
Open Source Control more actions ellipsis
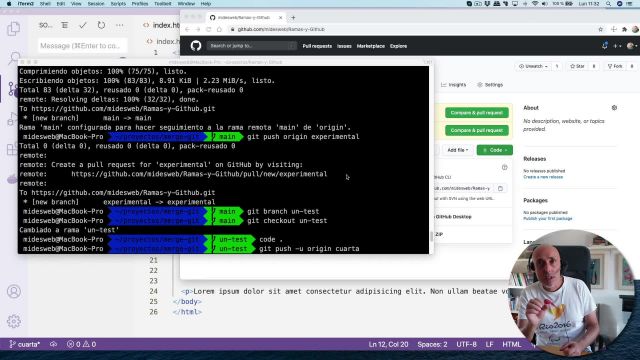pyautogui.click(x=120, y=25)
